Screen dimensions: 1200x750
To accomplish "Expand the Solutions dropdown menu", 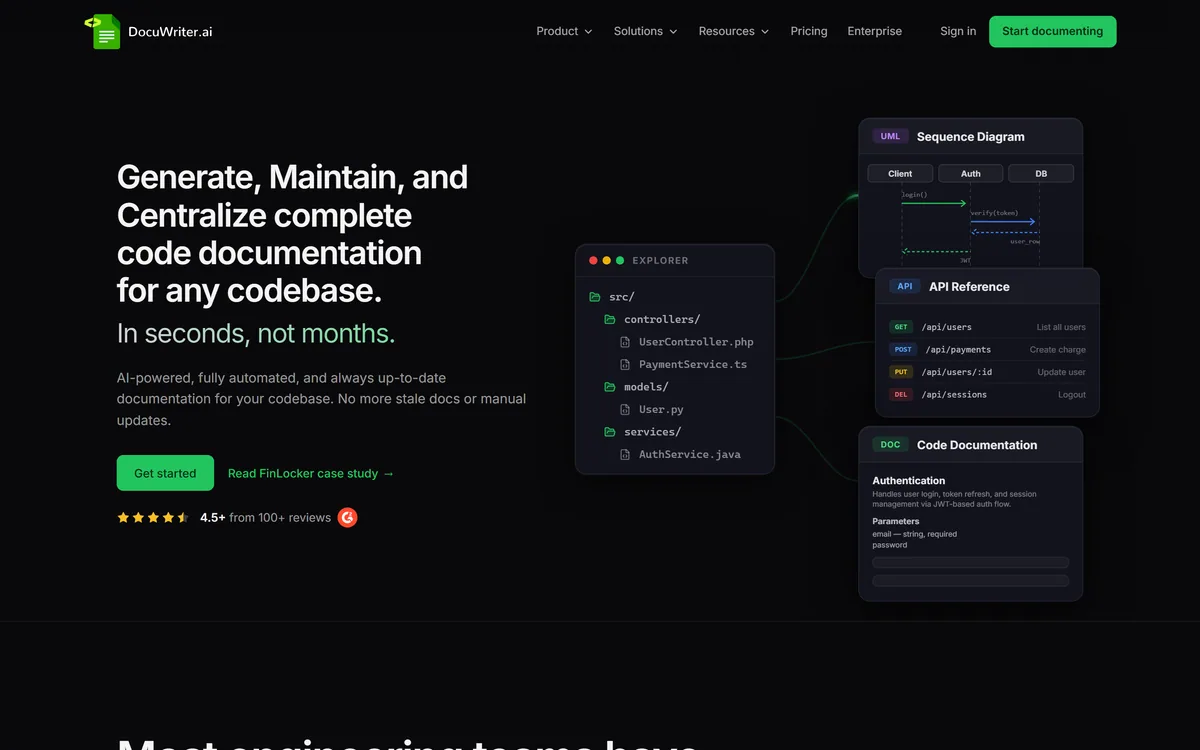I will (645, 31).
